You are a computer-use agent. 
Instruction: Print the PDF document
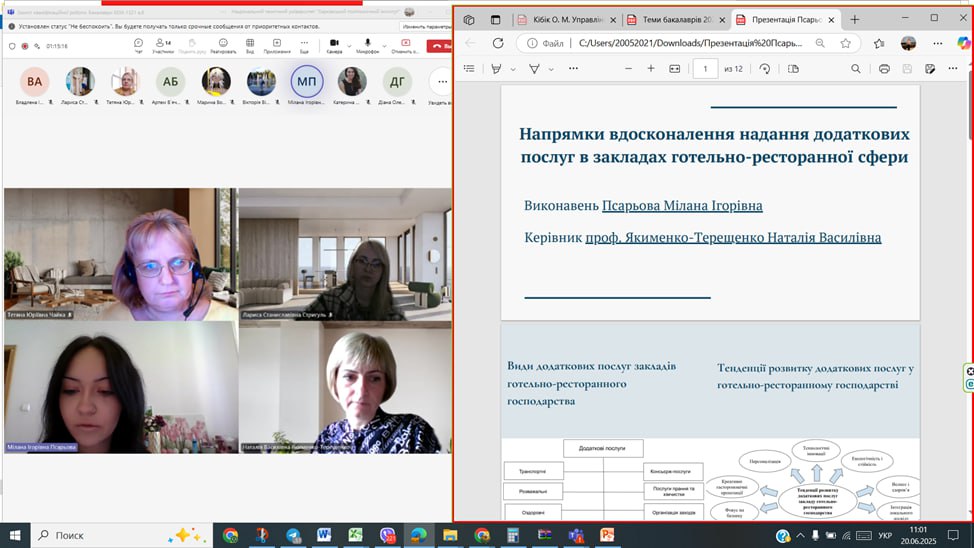(884, 69)
